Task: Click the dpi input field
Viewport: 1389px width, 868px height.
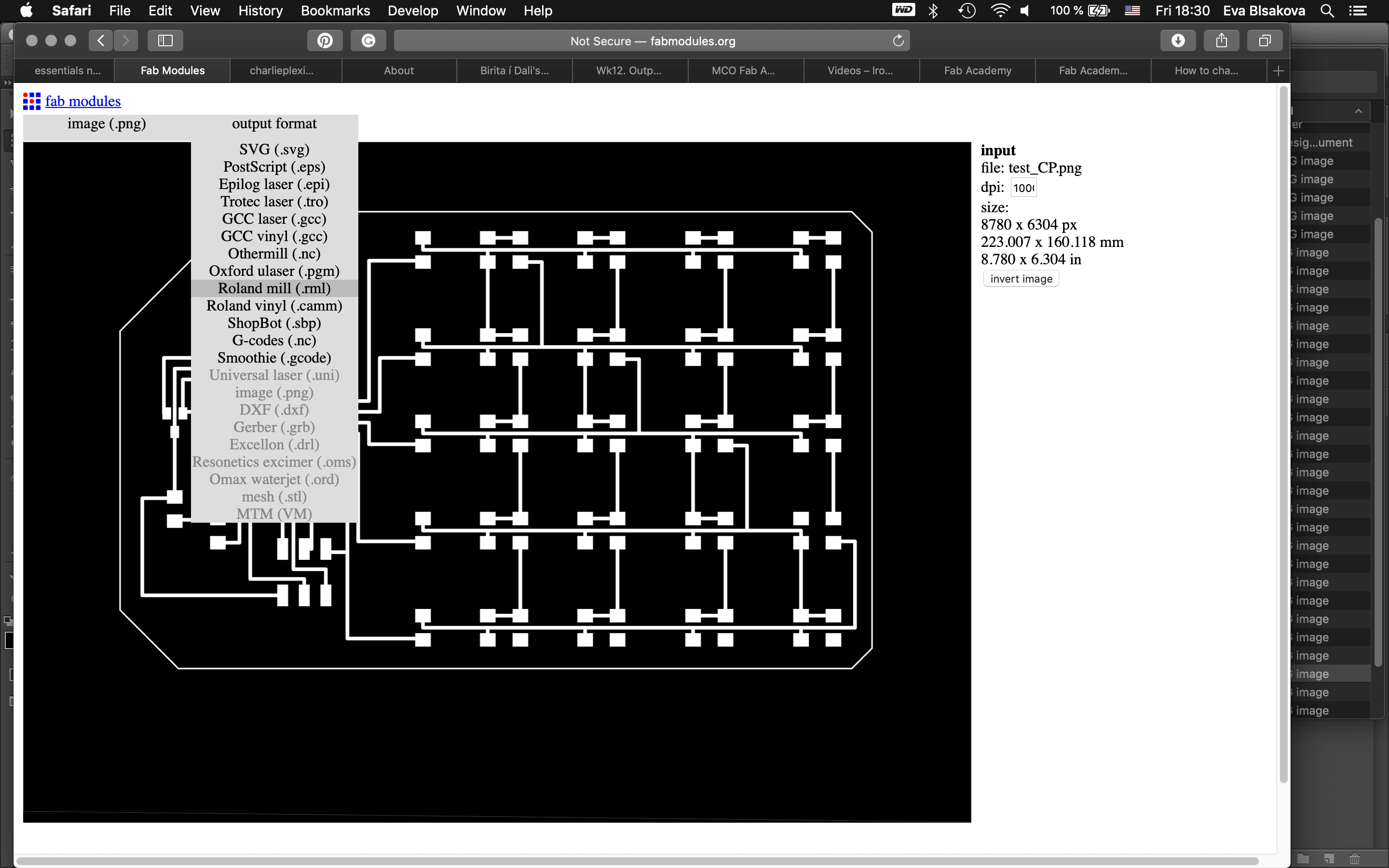Action: tap(1023, 188)
